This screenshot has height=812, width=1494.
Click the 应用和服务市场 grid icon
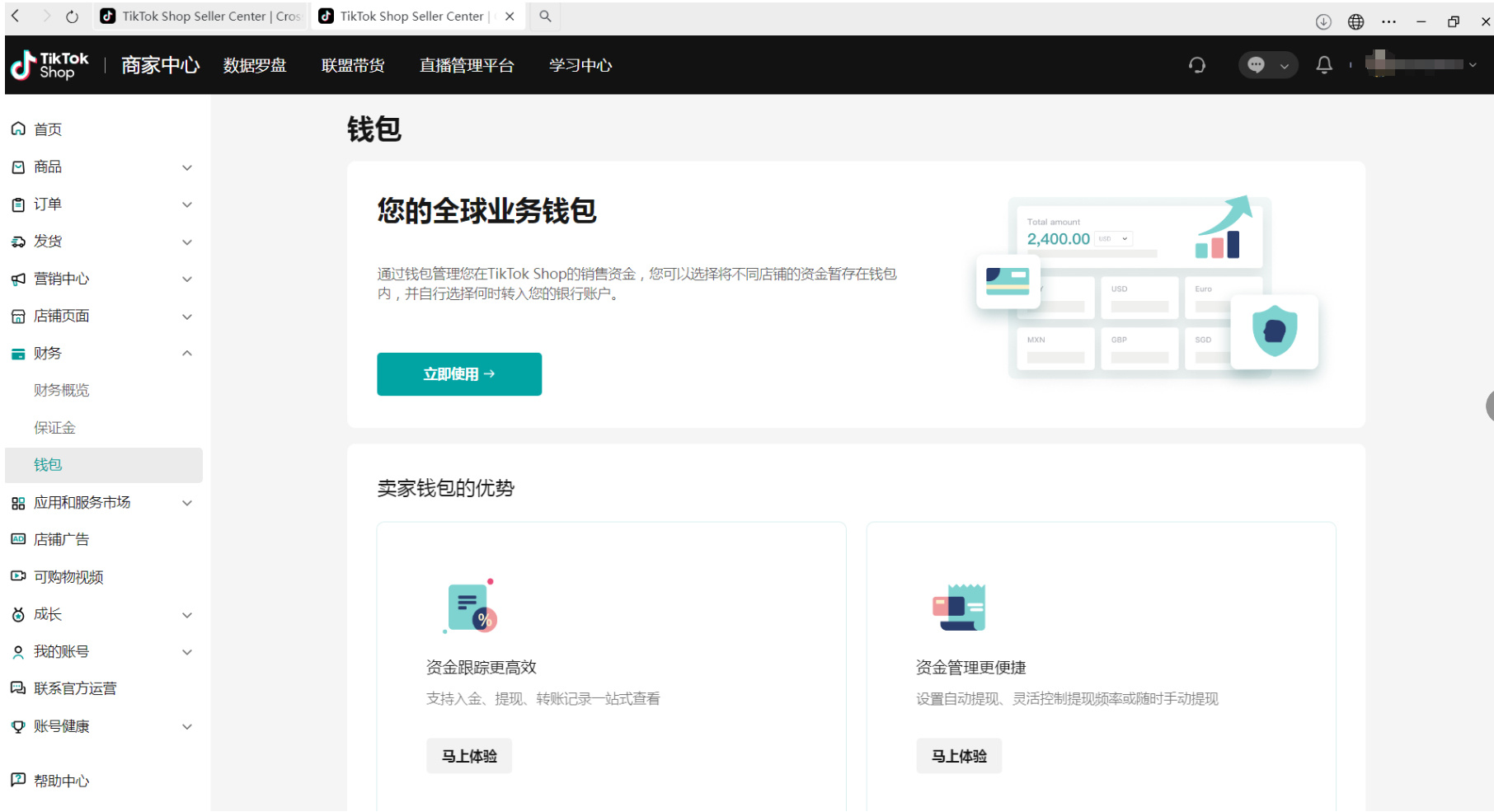point(18,503)
